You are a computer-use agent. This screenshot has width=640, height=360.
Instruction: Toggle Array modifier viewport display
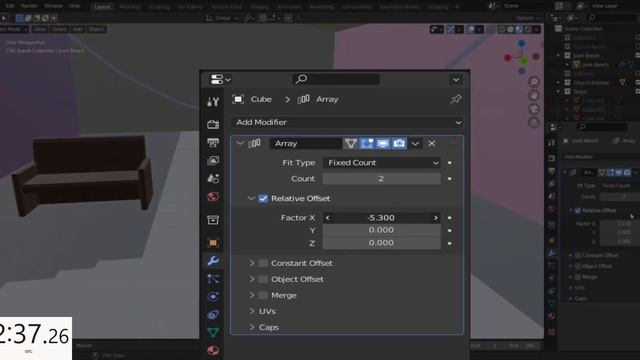[383, 143]
